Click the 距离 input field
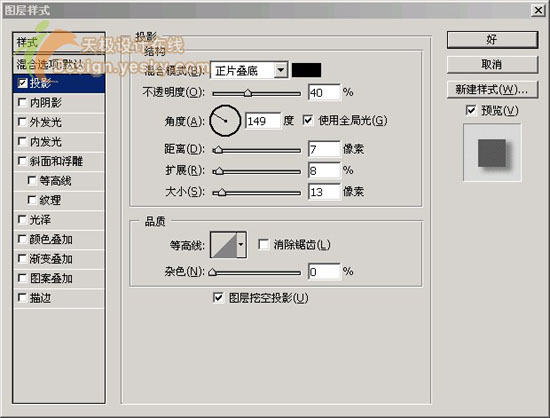The image size is (550, 418). [x=324, y=149]
